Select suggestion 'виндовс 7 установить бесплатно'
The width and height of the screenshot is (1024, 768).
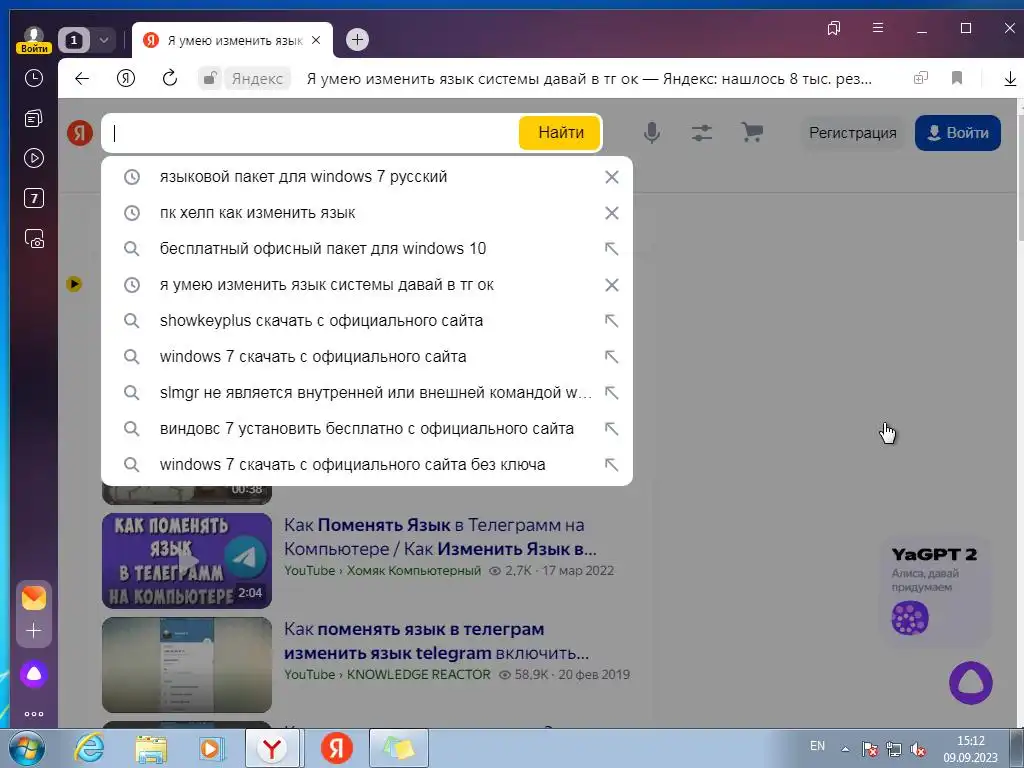(367, 428)
